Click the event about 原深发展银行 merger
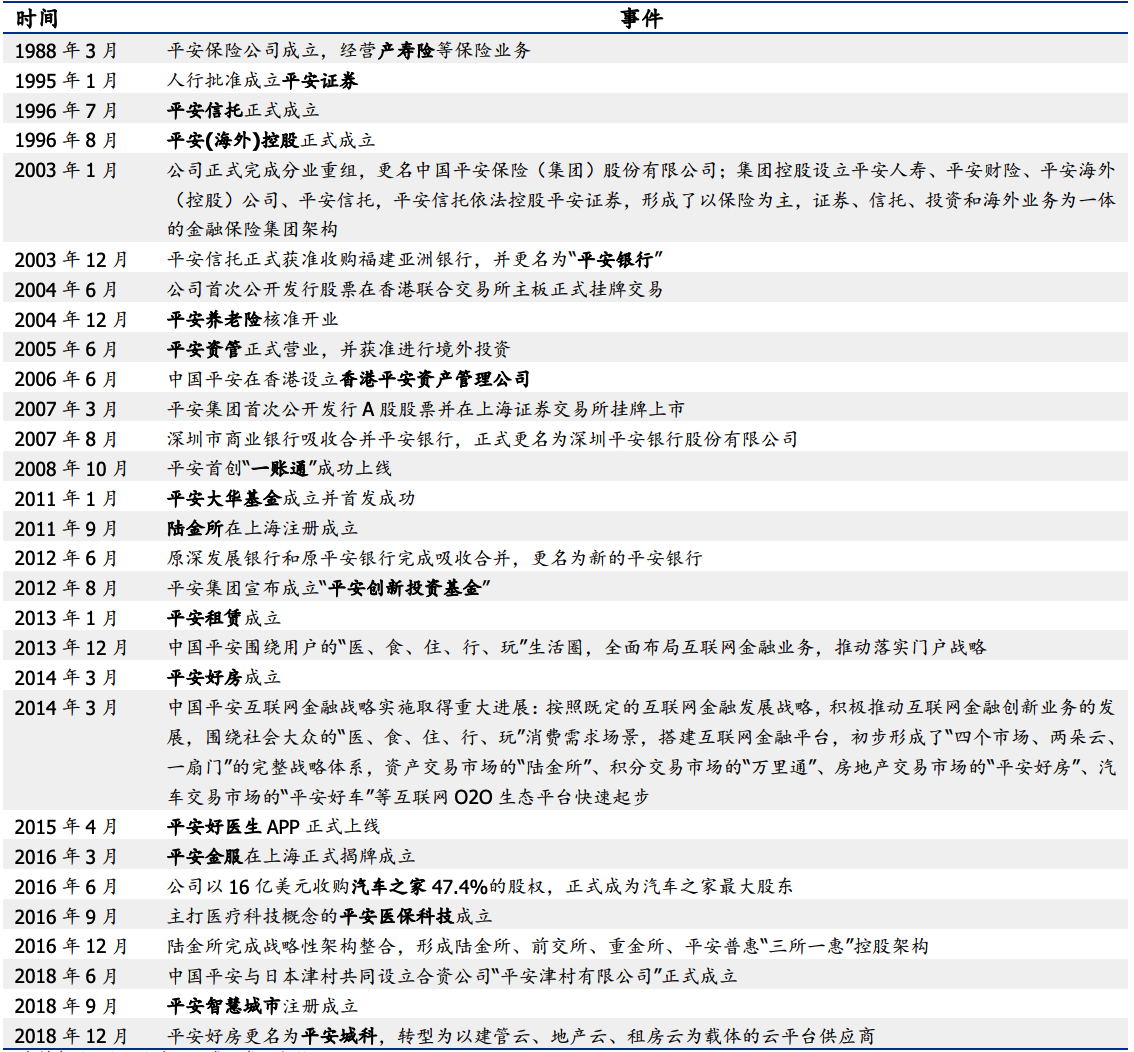 tap(435, 558)
